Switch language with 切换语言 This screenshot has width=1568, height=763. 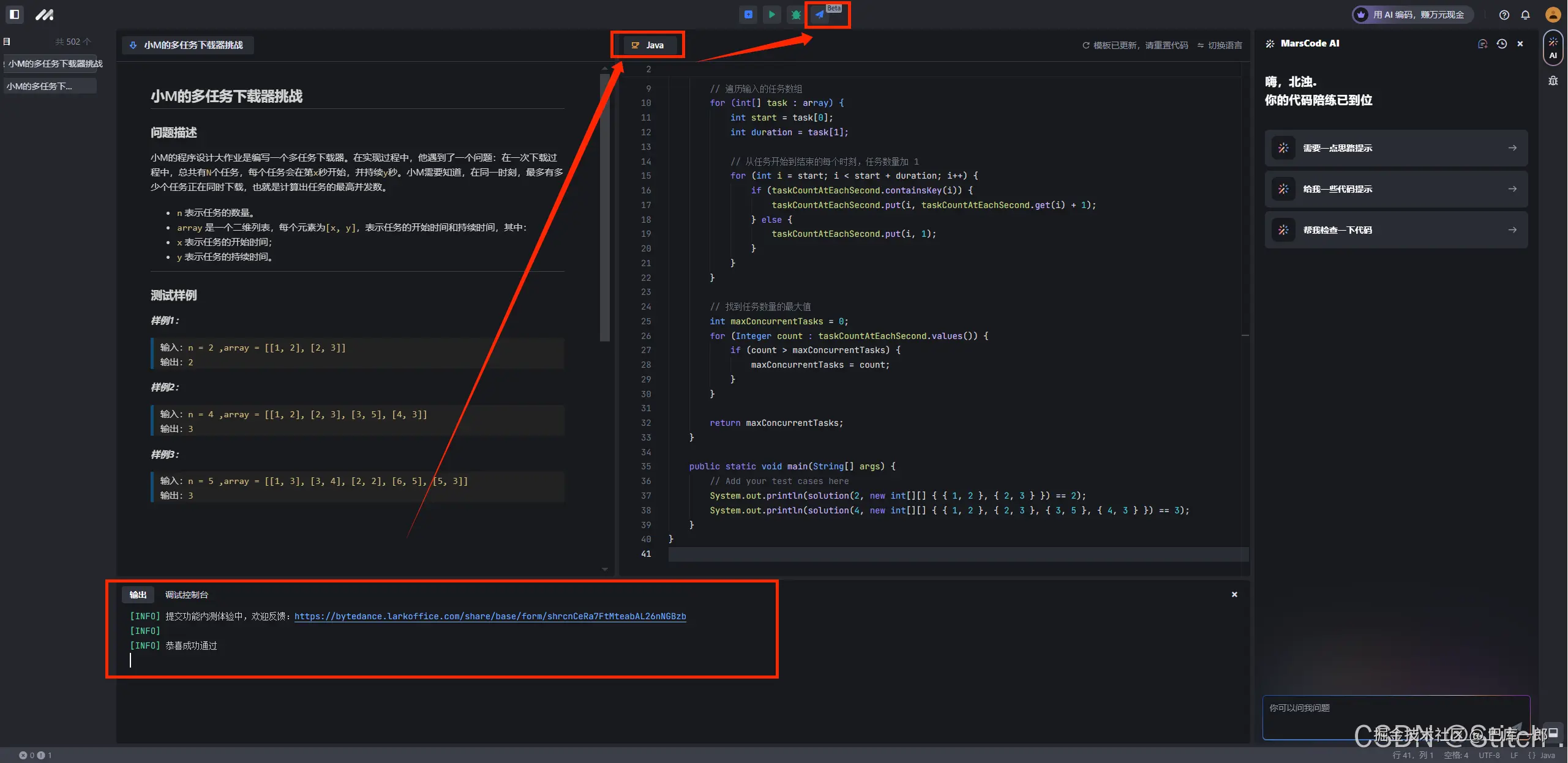click(x=1220, y=45)
